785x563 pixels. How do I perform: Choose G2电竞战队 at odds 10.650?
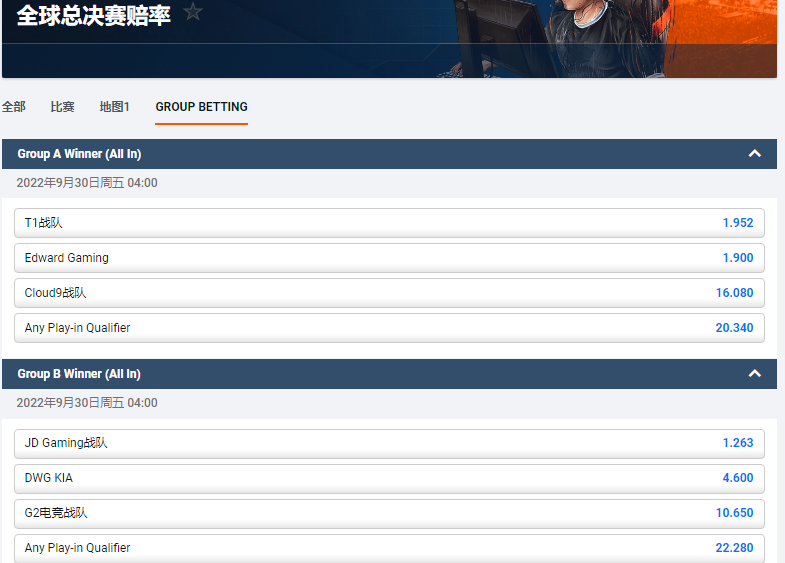coord(389,513)
